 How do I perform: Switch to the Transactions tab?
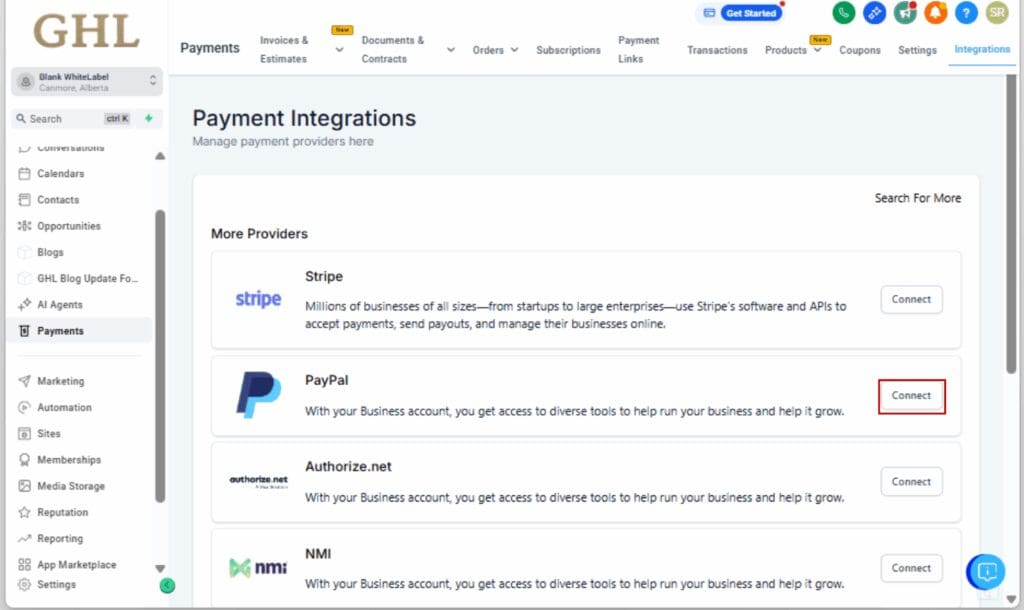(x=717, y=49)
